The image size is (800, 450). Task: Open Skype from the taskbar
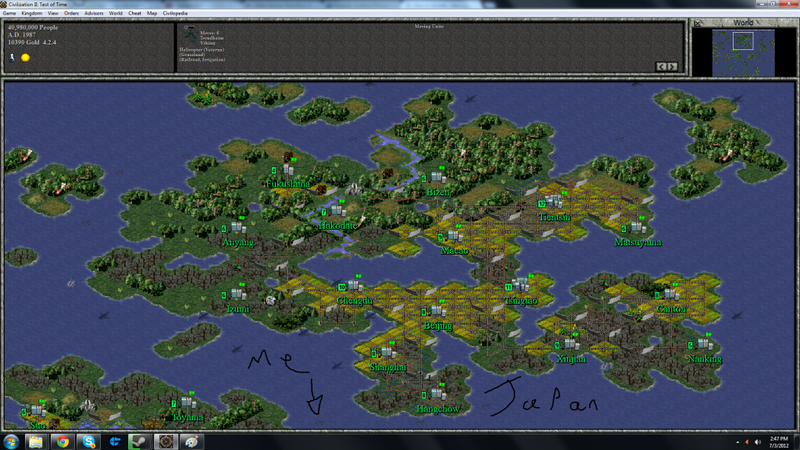point(89,442)
